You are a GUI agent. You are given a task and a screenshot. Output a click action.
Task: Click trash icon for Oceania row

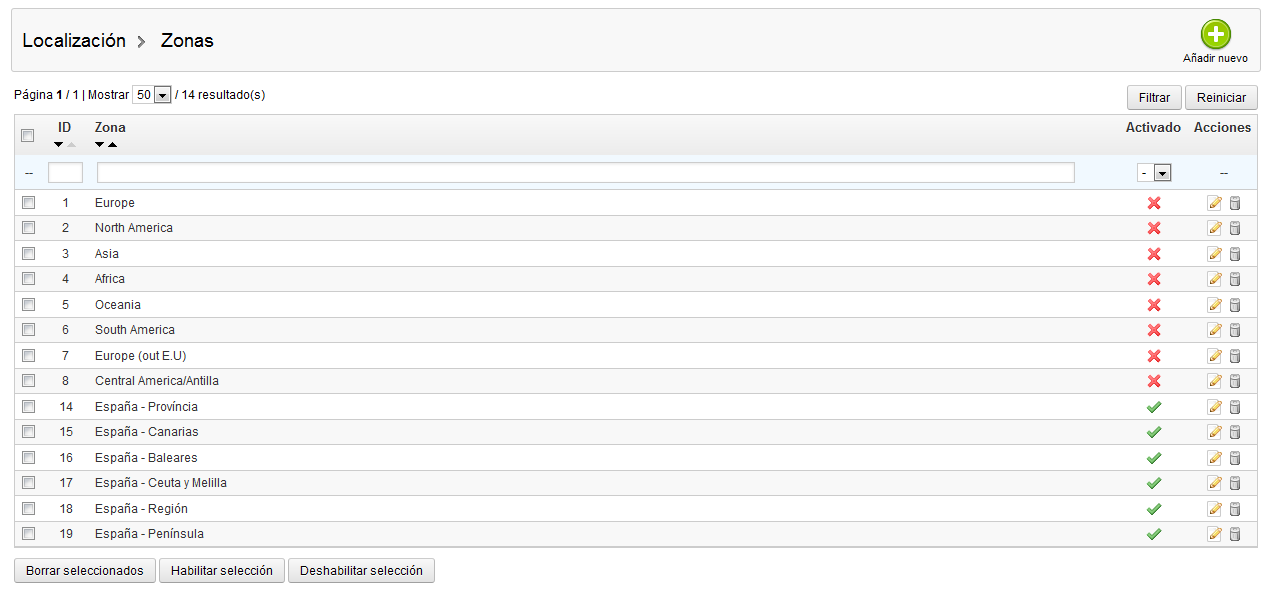click(1234, 305)
